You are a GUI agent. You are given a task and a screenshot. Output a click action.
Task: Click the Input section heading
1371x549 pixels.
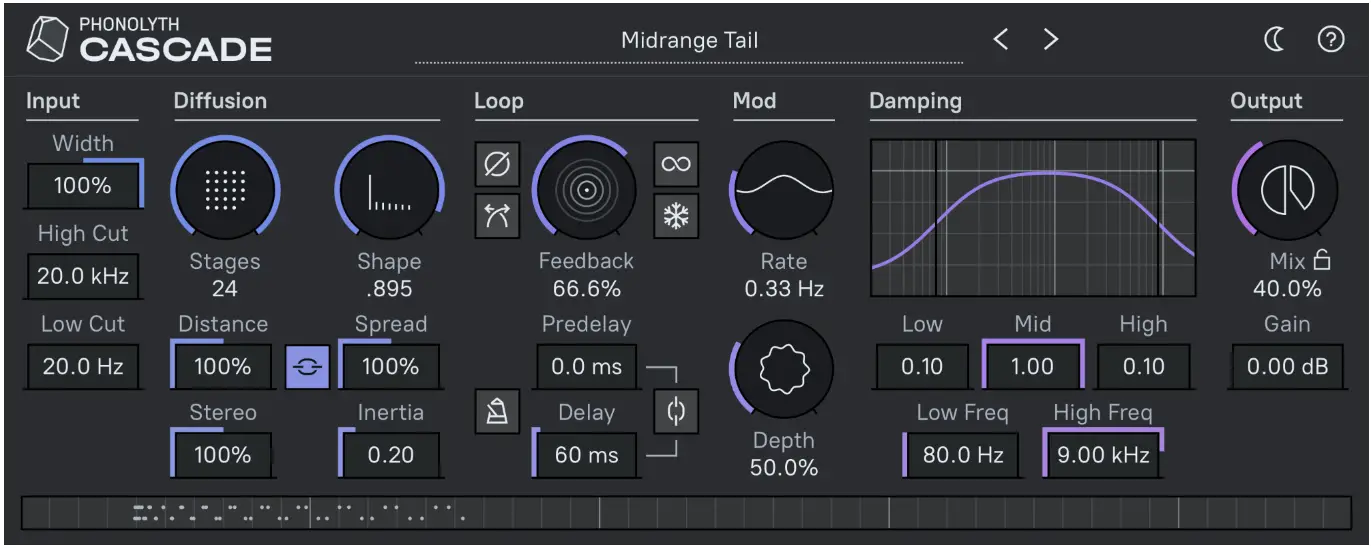pos(53,101)
